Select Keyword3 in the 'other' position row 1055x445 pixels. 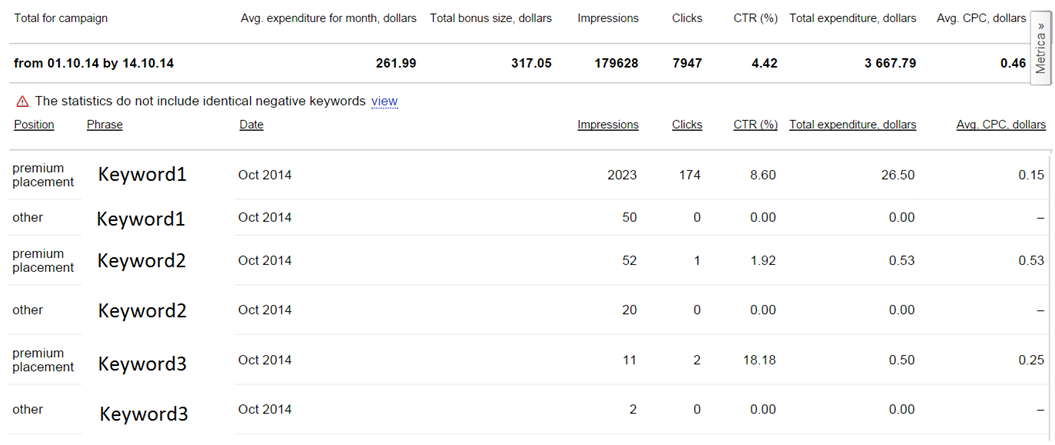[x=143, y=413]
